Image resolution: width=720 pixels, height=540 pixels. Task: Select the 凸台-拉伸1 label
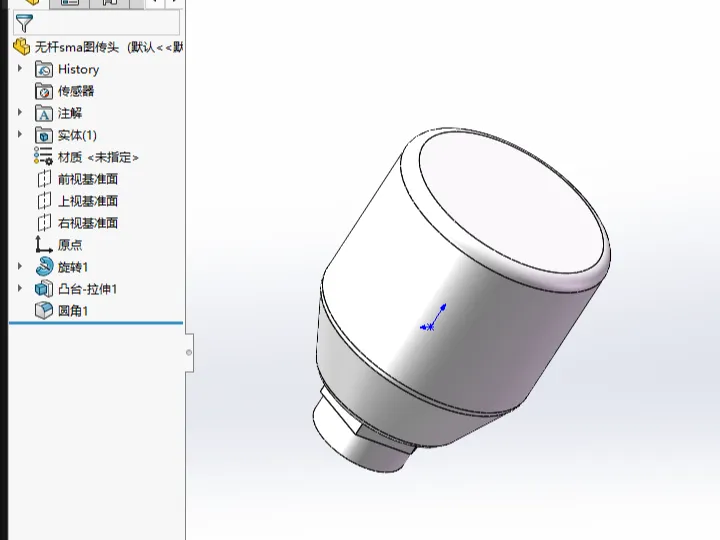(x=87, y=289)
